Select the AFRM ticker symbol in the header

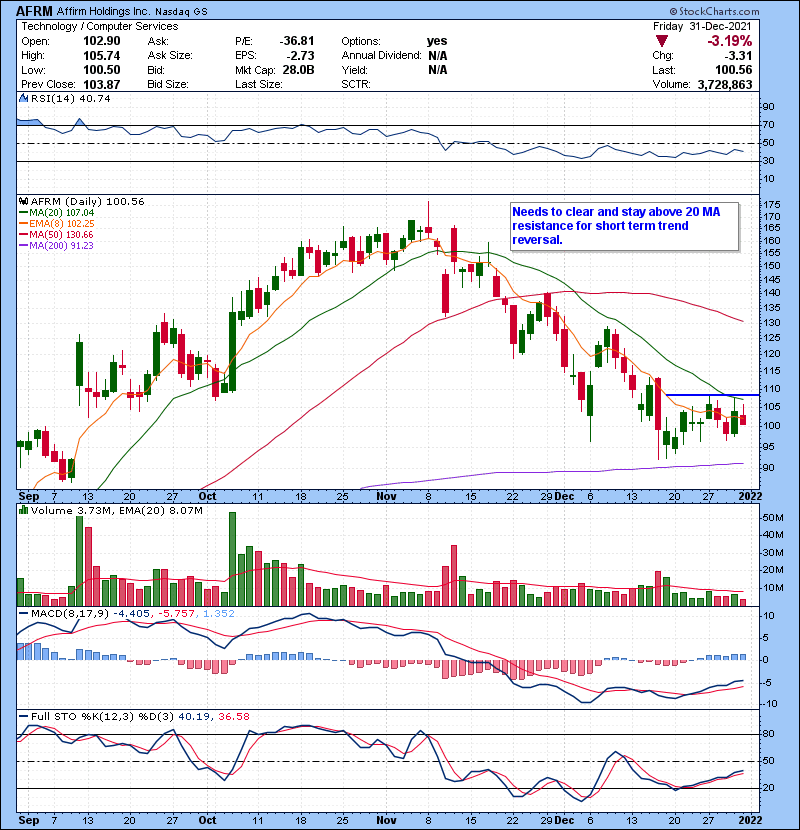click(x=34, y=11)
